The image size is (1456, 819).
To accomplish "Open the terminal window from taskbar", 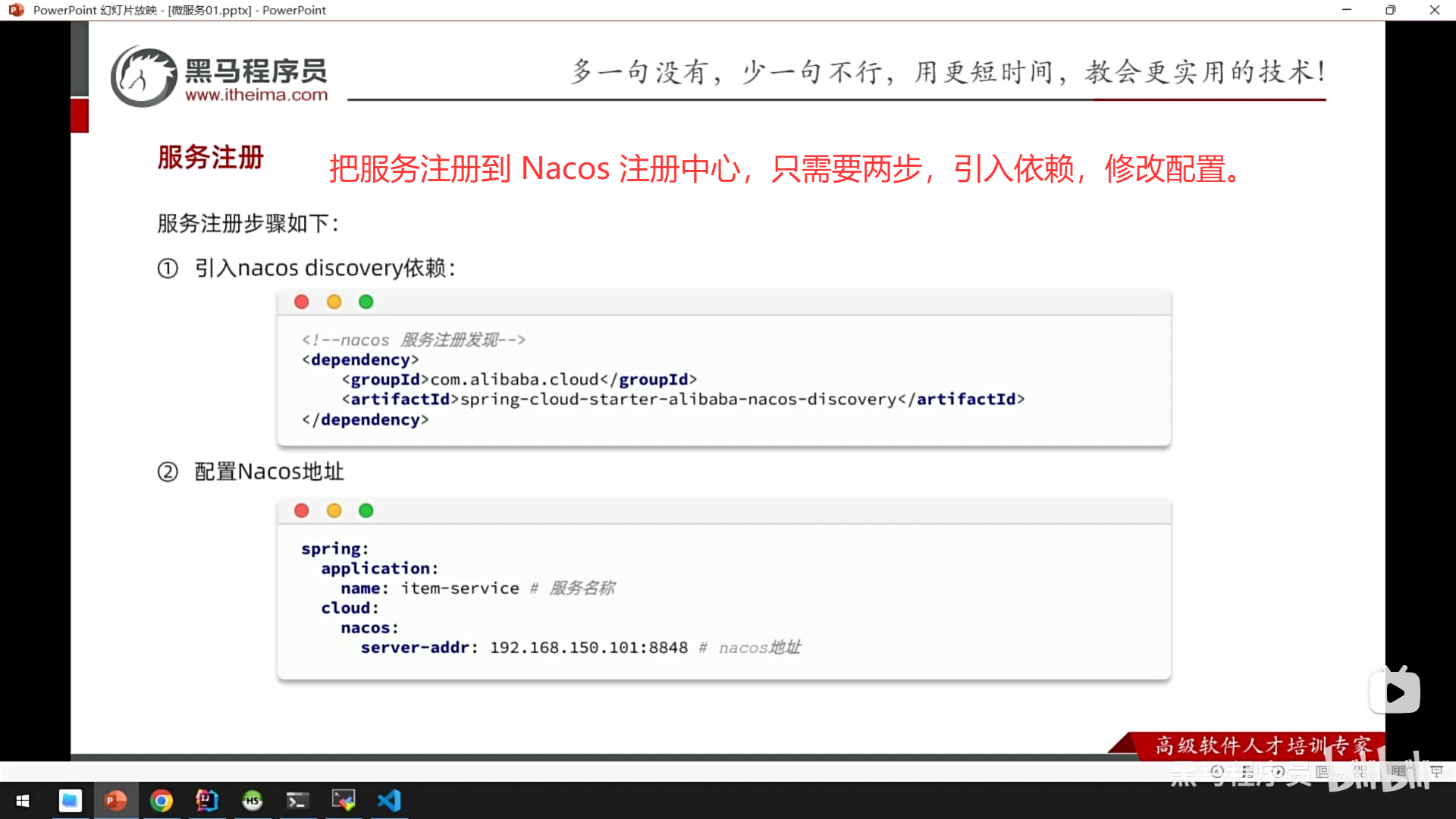I will click(297, 801).
